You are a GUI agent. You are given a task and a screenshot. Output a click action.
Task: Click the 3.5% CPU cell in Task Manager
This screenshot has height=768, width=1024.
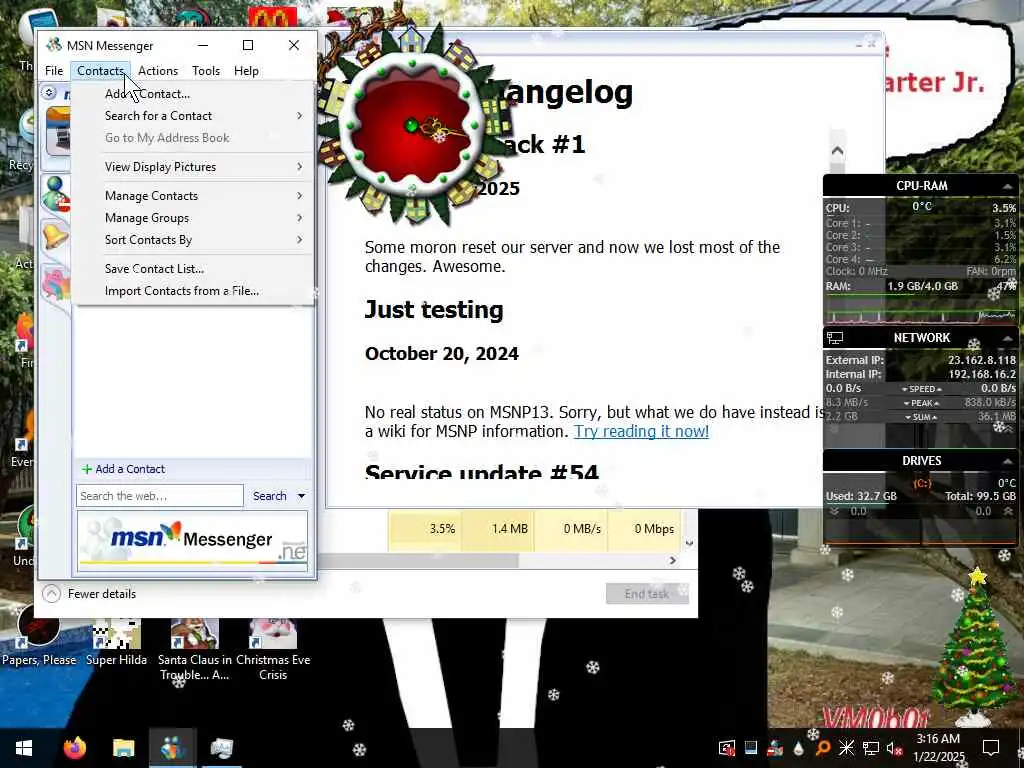point(425,529)
